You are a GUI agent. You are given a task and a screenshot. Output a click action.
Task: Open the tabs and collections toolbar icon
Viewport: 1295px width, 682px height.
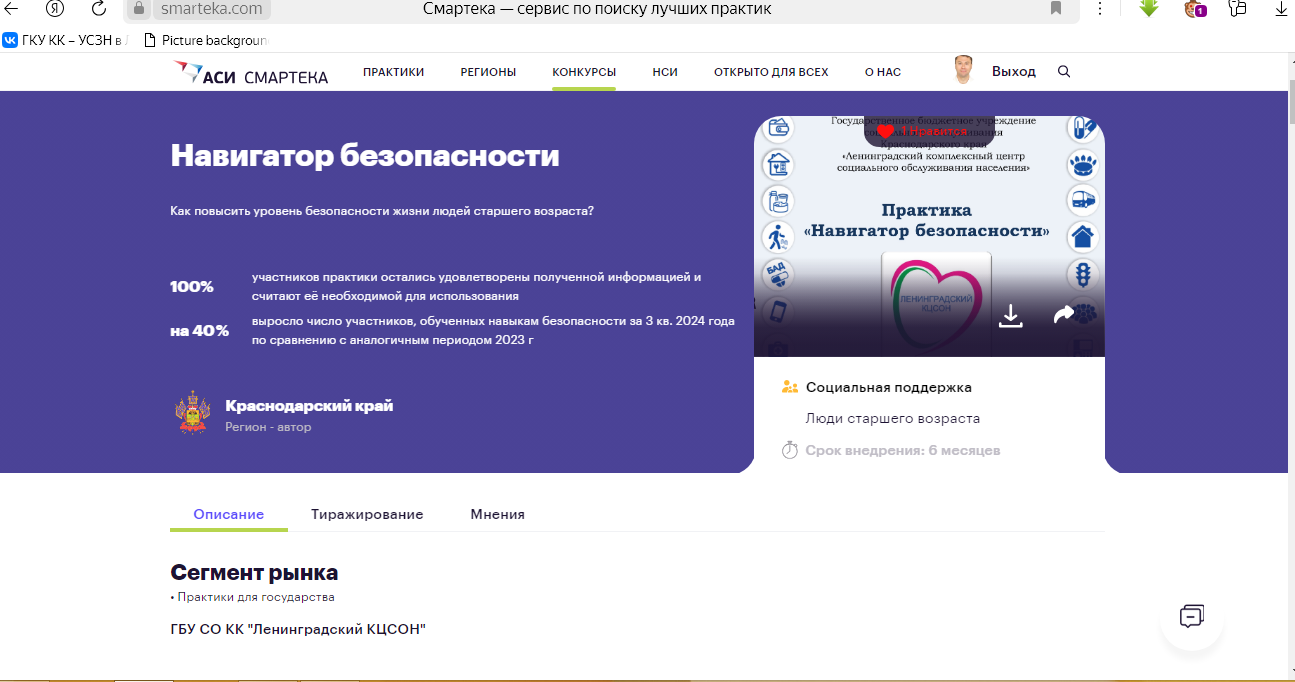click(1238, 9)
